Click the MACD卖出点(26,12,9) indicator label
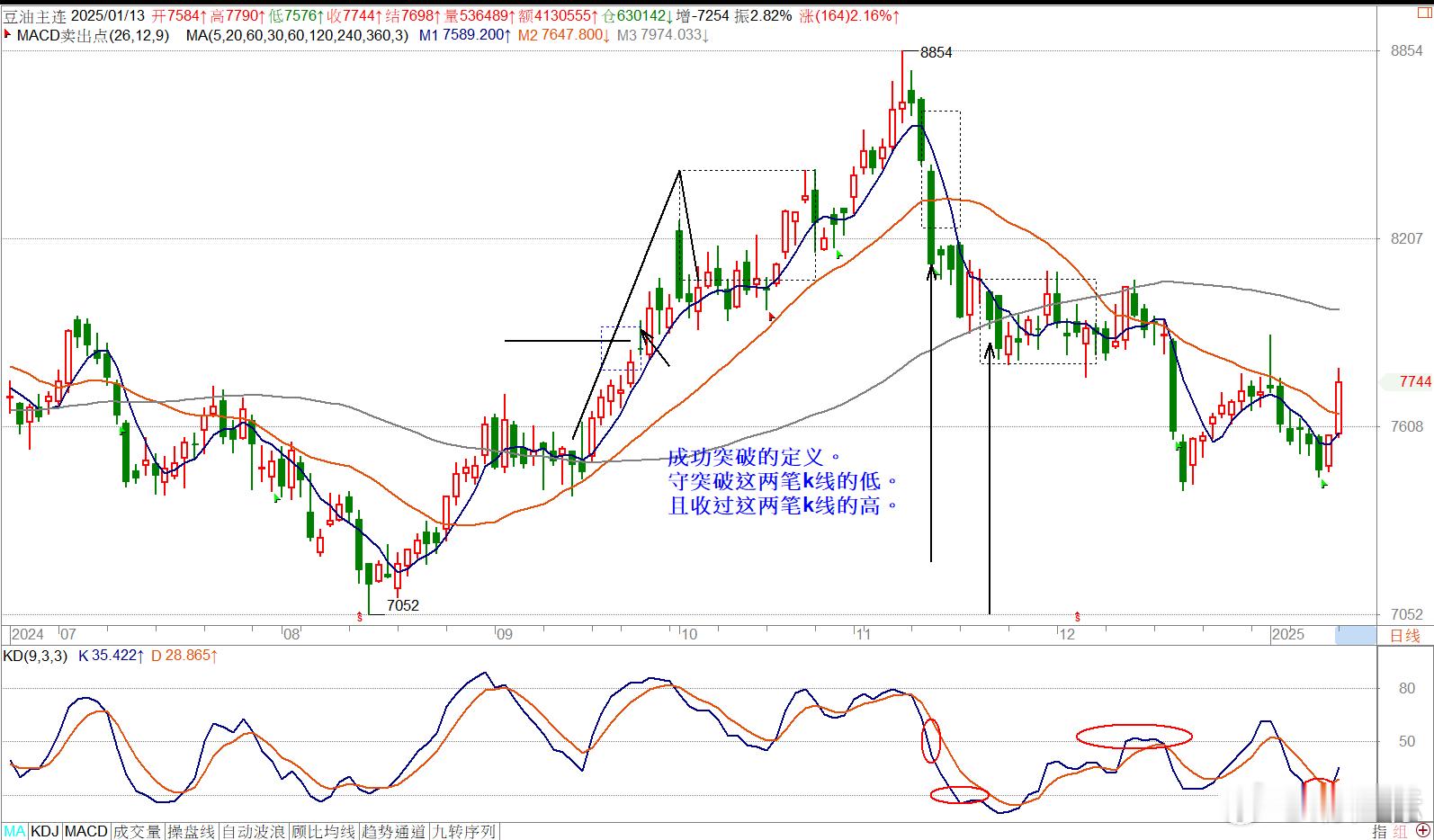Viewport: 1434px width, 840px height. coord(93,35)
